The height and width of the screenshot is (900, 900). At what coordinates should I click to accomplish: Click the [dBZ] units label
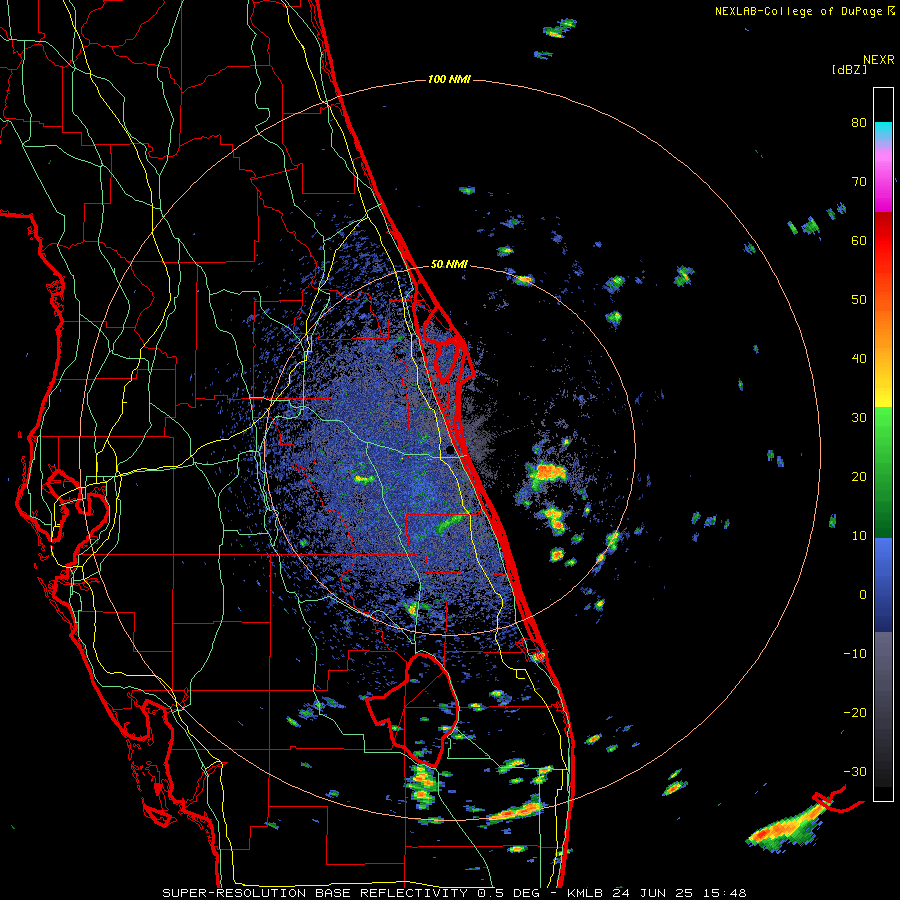(849, 69)
